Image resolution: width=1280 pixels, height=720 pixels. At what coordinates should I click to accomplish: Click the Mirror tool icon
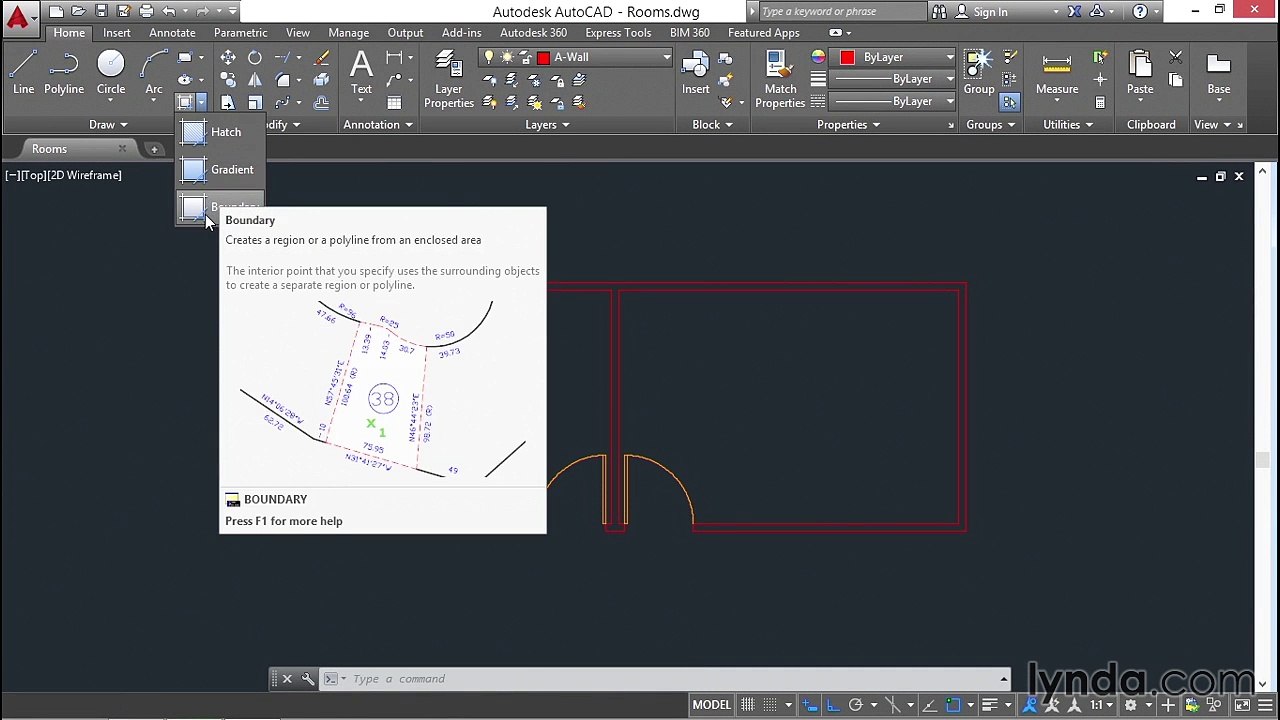click(255, 80)
